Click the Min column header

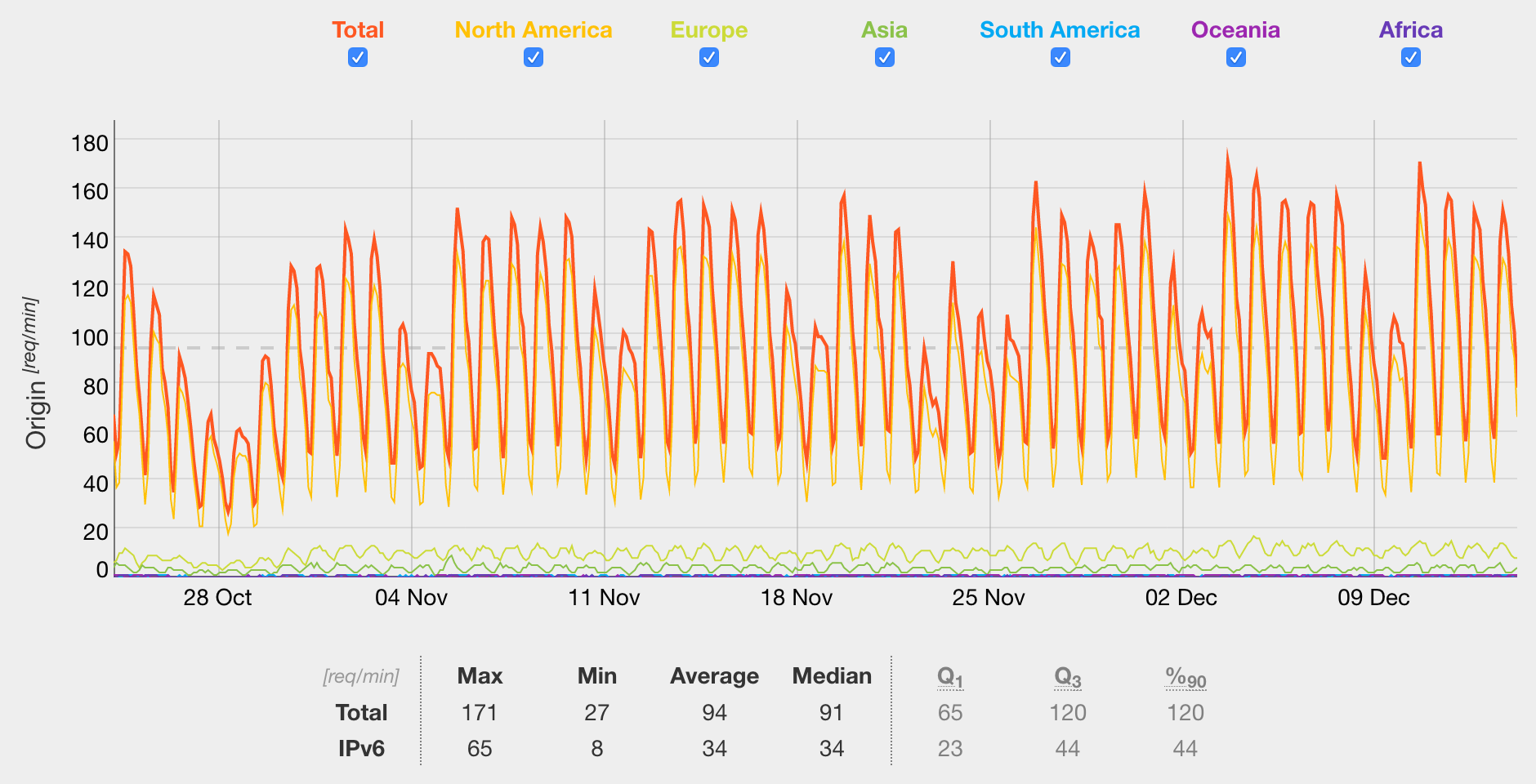point(597,676)
